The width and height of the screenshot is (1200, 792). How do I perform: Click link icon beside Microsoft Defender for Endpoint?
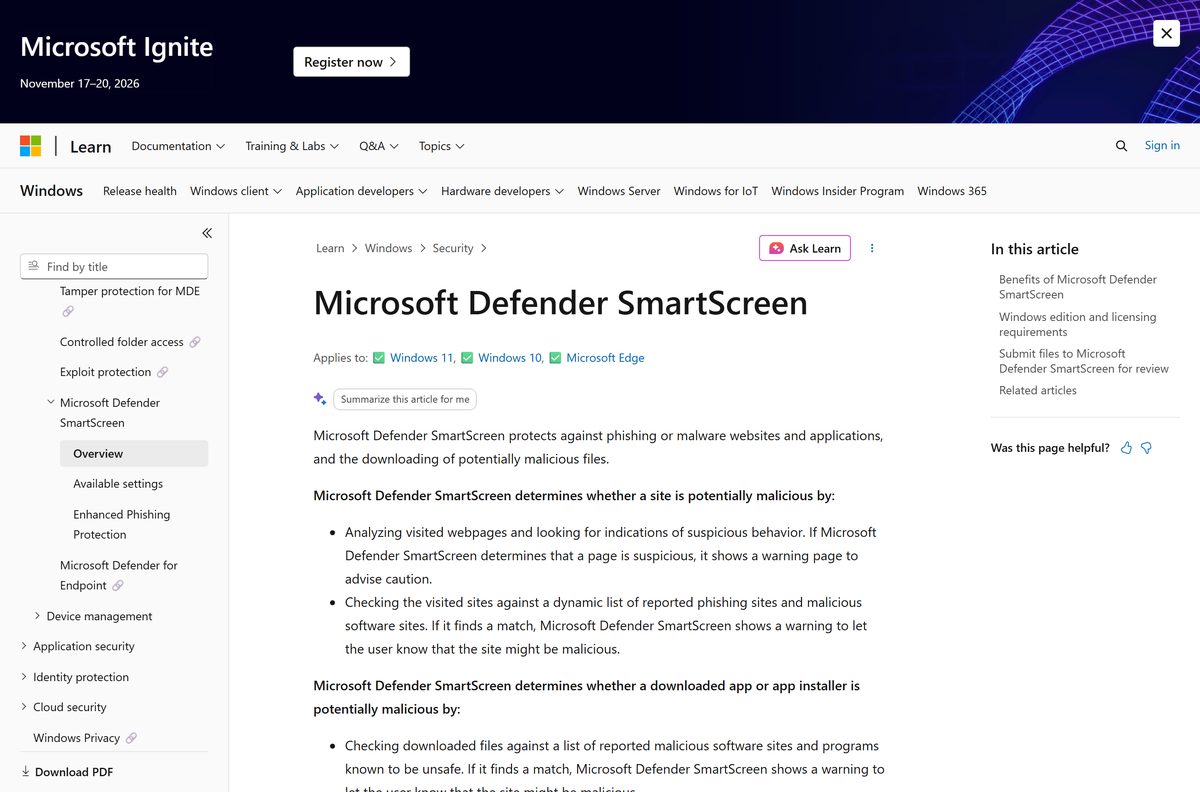pyautogui.click(x=118, y=585)
